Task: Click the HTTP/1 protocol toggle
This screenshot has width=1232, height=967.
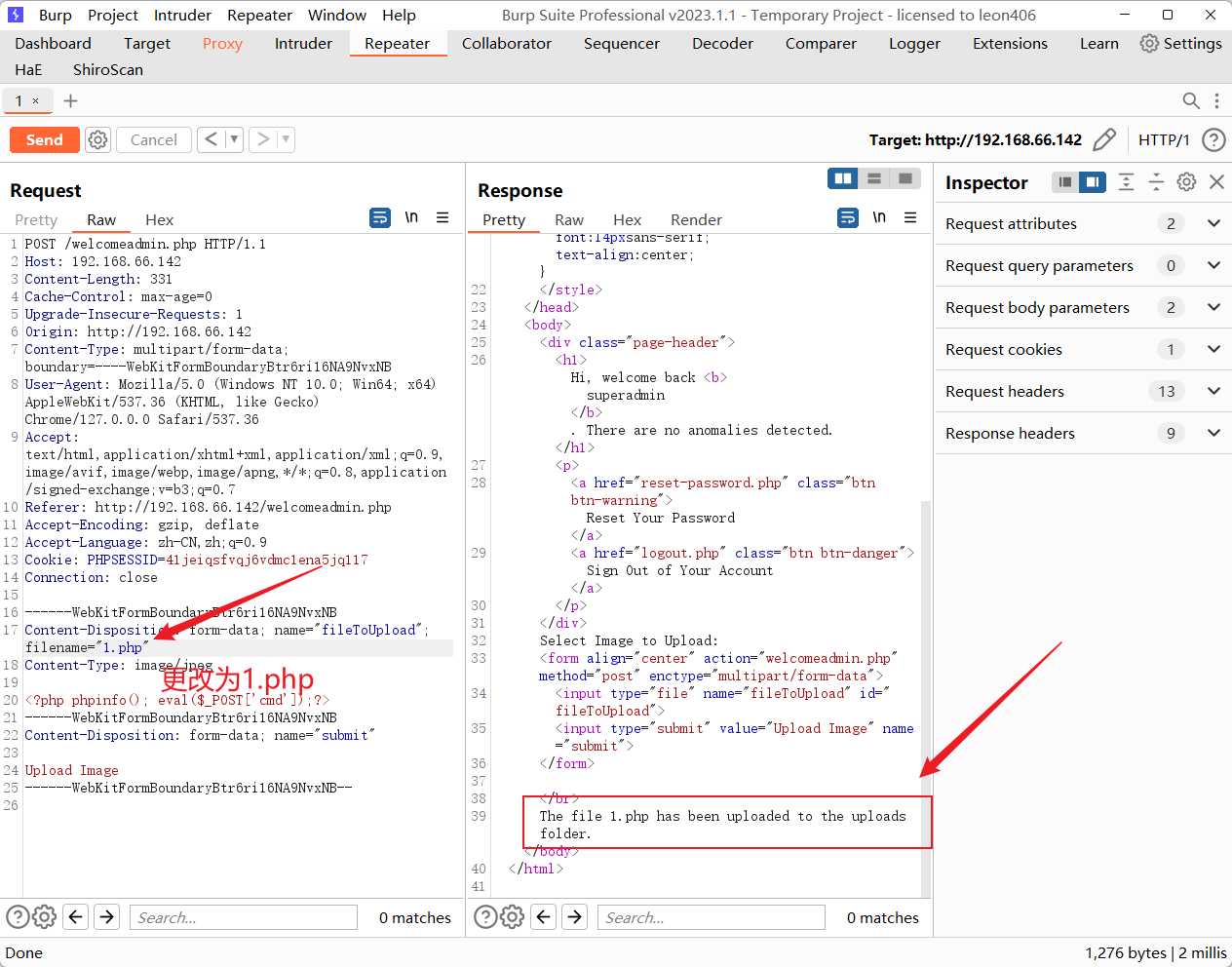Action: tap(1164, 139)
